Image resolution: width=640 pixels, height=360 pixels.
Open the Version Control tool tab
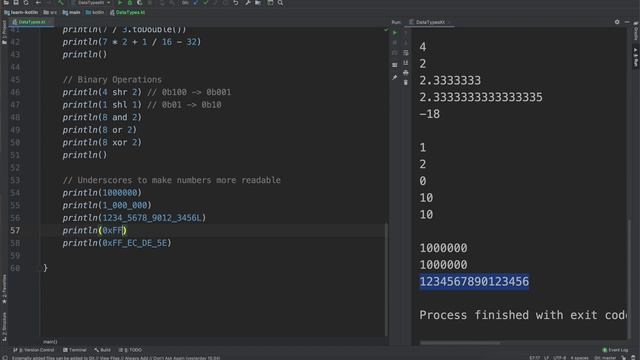coord(33,350)
